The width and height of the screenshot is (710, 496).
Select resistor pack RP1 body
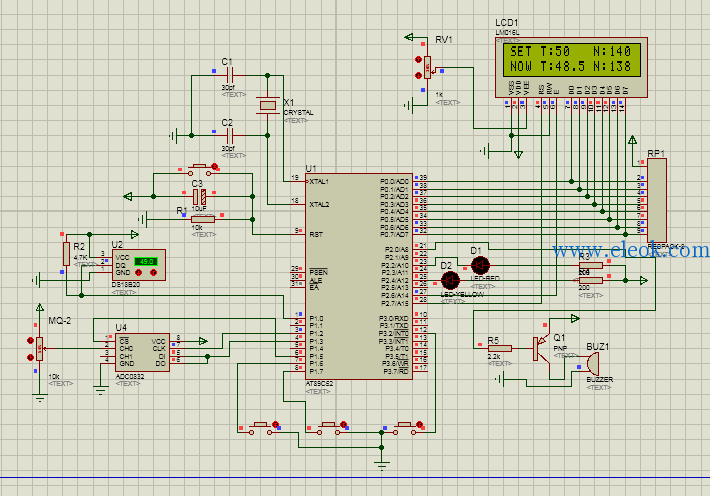point(657,200)
